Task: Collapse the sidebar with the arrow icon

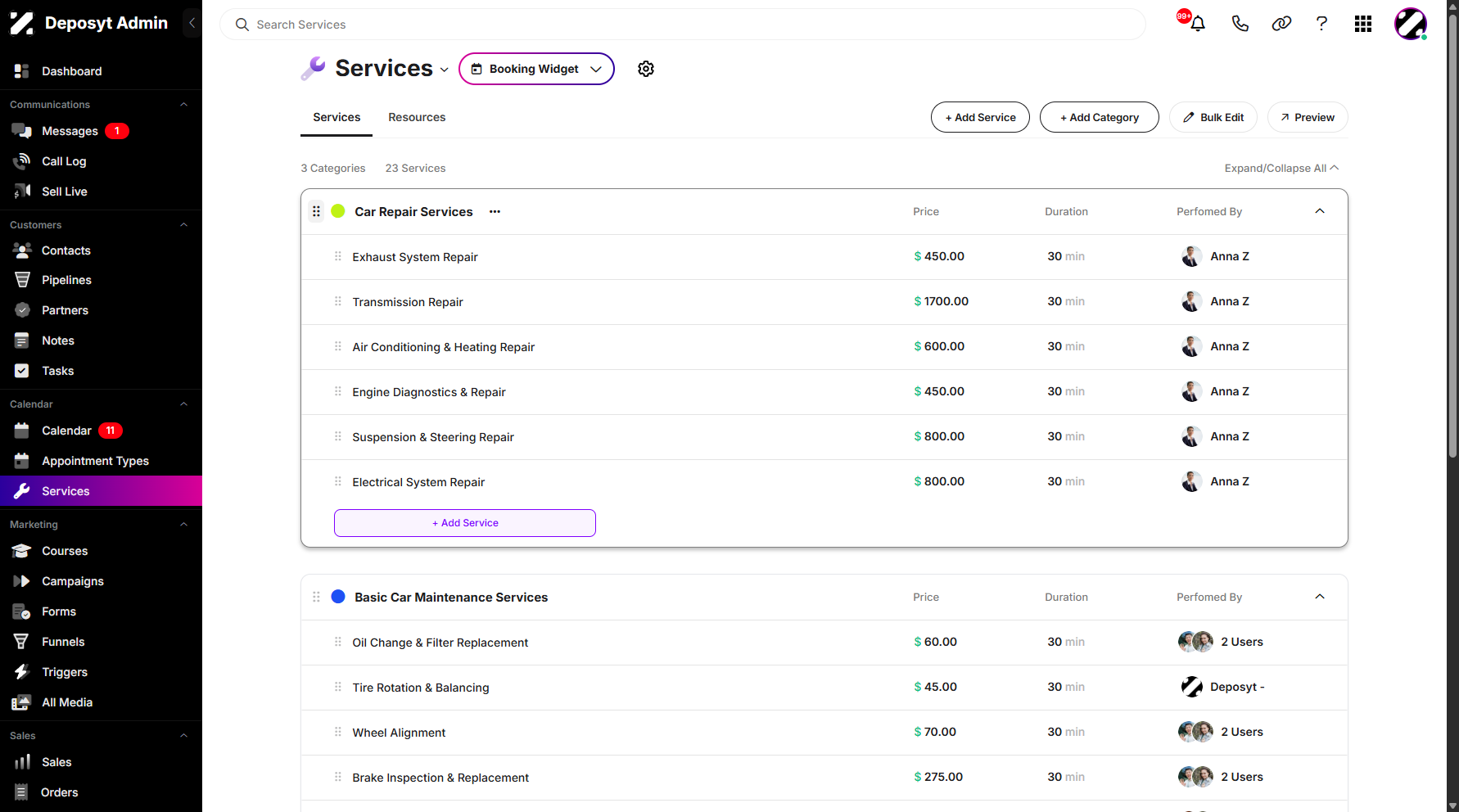Action: [x=192, y=23]
